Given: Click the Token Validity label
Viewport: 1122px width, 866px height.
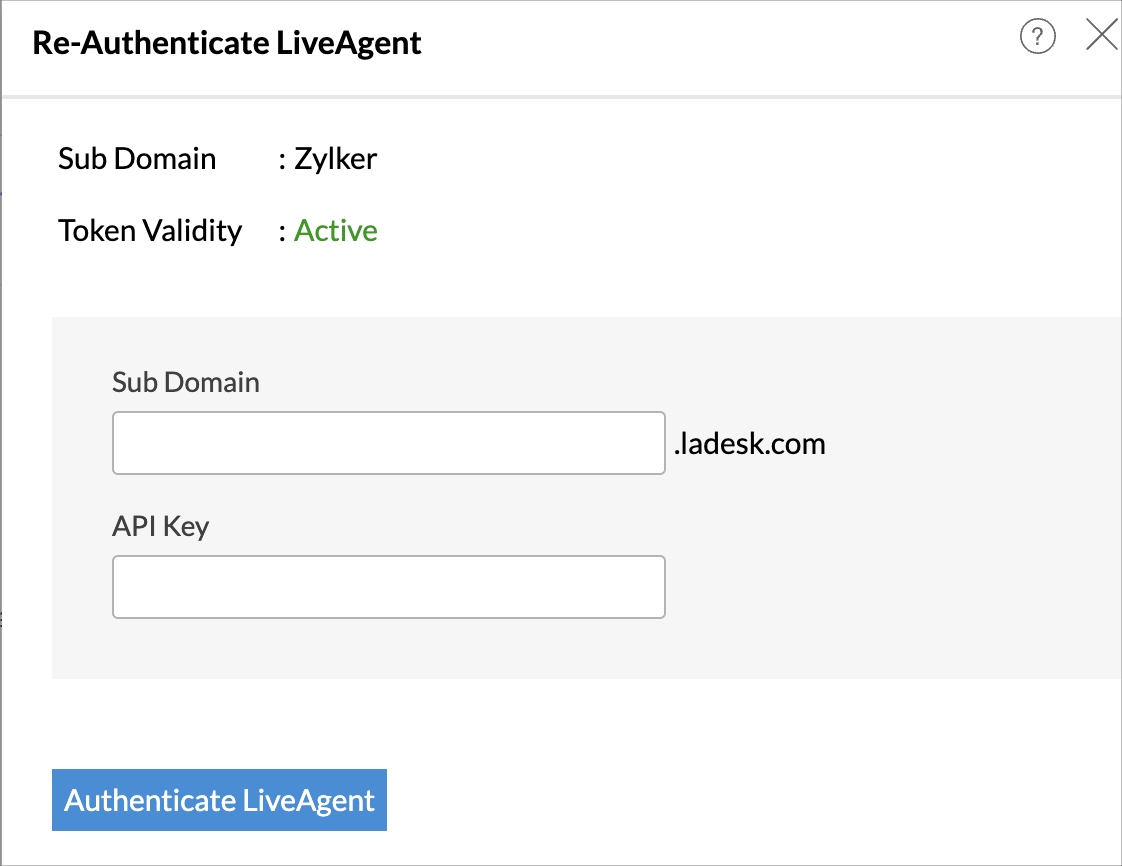Looking at the screenshot, I should (x=150, y=231).
